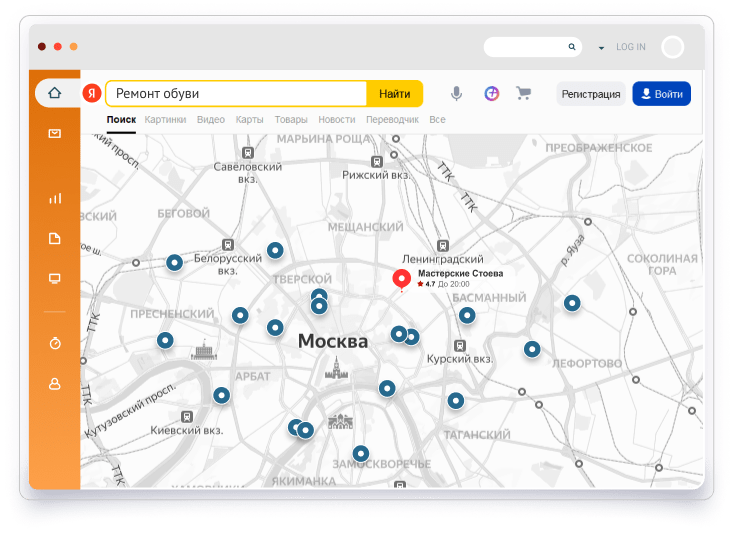Click the Курский вкз. station icon
733x536 pixels.
click(460, 345)
